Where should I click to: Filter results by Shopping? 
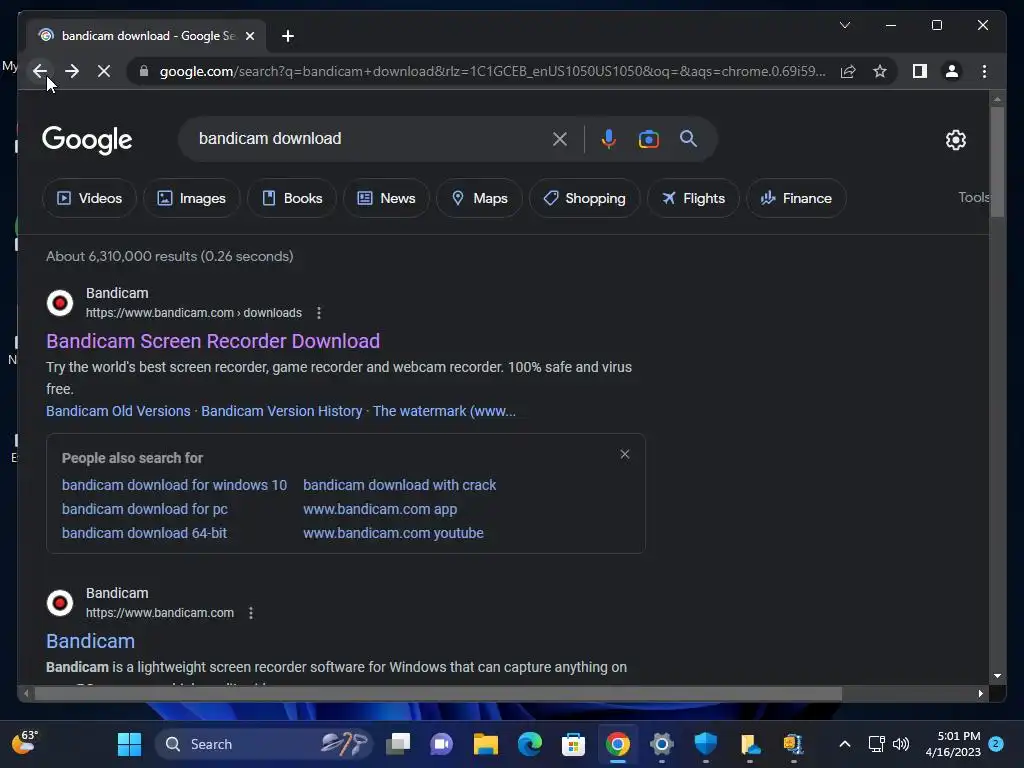(584, 198)
